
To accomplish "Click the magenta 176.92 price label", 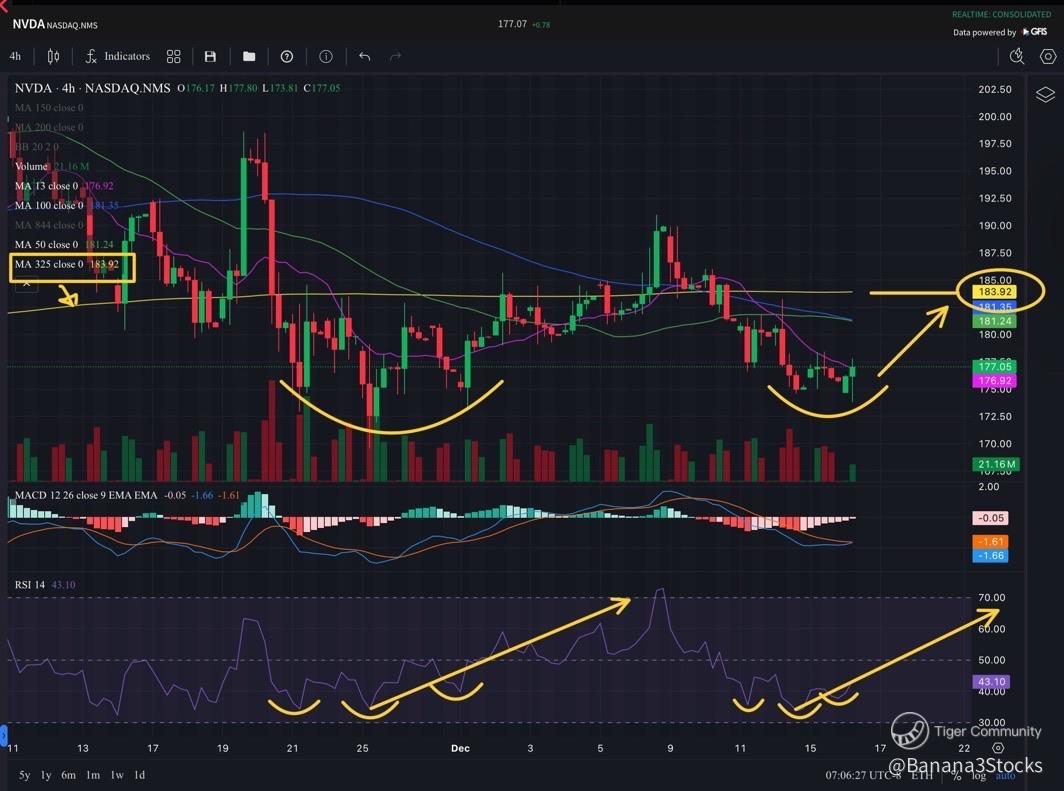I will click(994, 381).
